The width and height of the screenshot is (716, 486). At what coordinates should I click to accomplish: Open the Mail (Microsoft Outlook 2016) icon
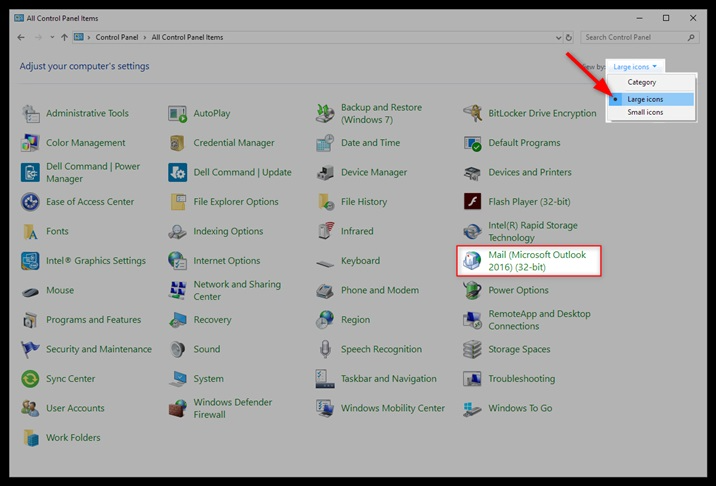point(472,261)
